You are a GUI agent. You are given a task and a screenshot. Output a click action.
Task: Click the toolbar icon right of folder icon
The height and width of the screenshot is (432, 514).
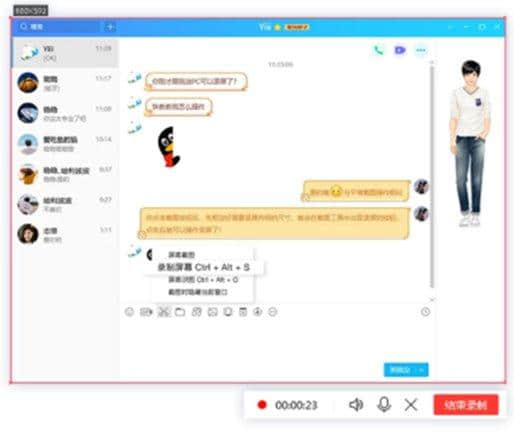click(197, 312)
